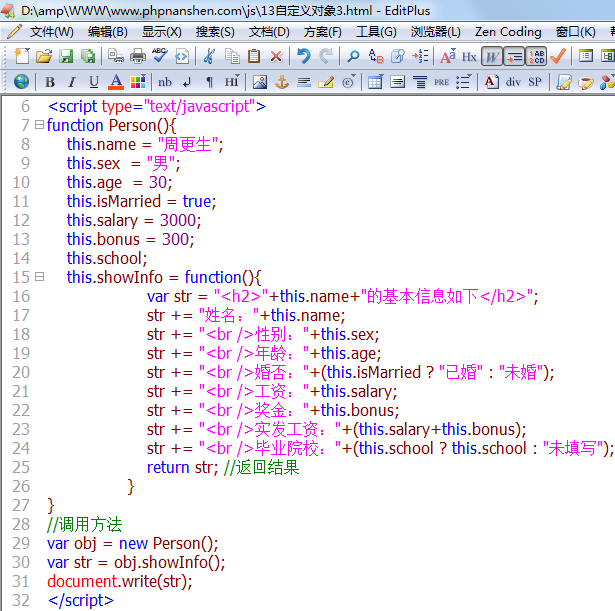This screenshot has height=611, width=615.
Task: Click the "return str;" statement
Action: click(182, 467)
